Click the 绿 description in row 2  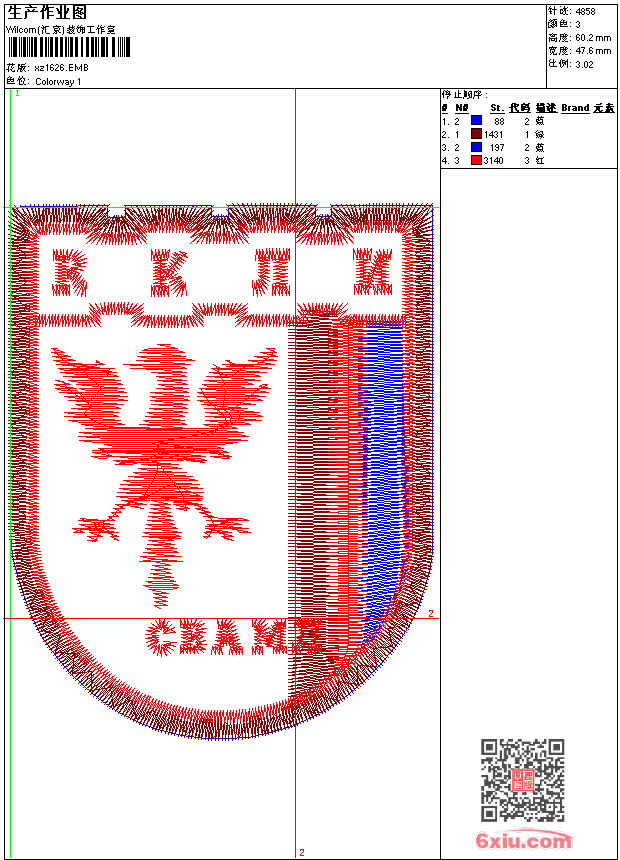click(540, 134)
